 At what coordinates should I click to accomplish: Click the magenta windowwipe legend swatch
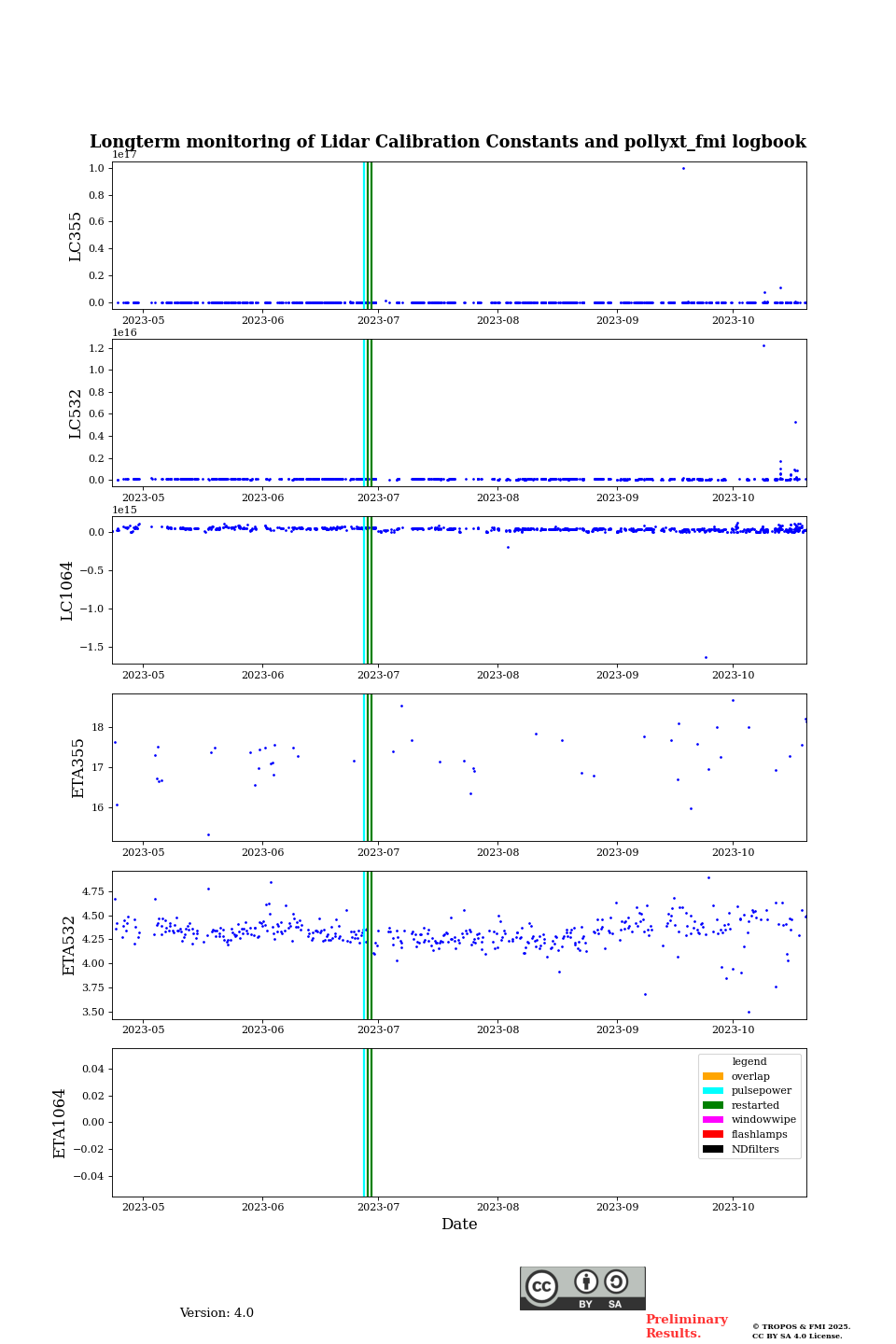(713, 1120)
